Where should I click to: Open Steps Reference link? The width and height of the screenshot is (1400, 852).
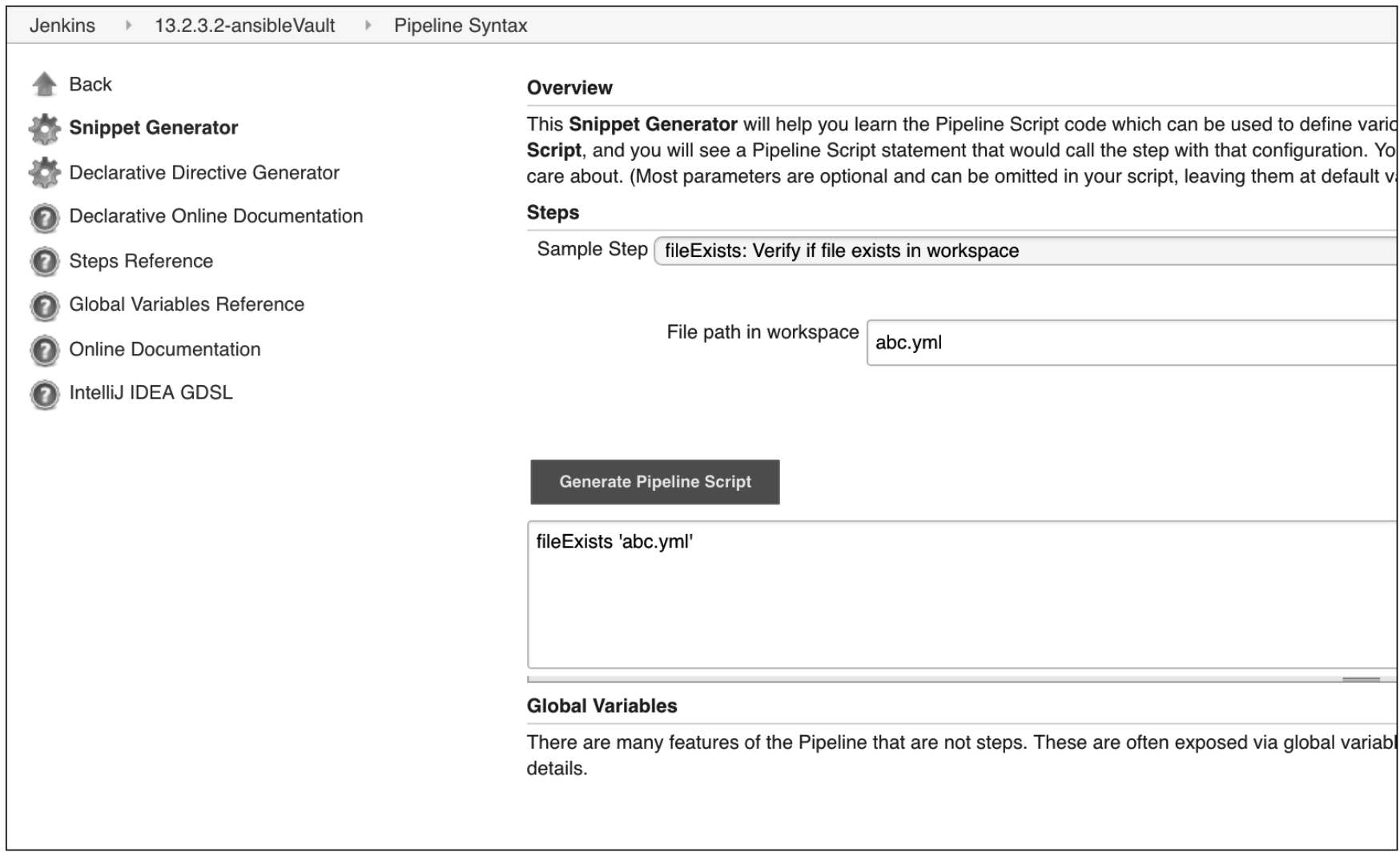pos(141,261)
